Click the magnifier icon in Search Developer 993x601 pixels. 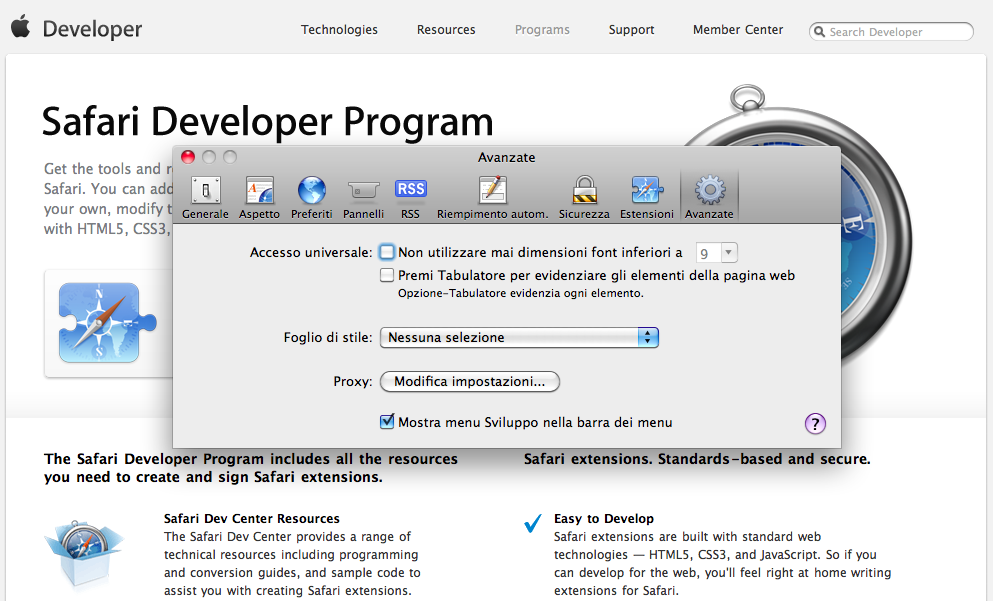tap(819, 32)
